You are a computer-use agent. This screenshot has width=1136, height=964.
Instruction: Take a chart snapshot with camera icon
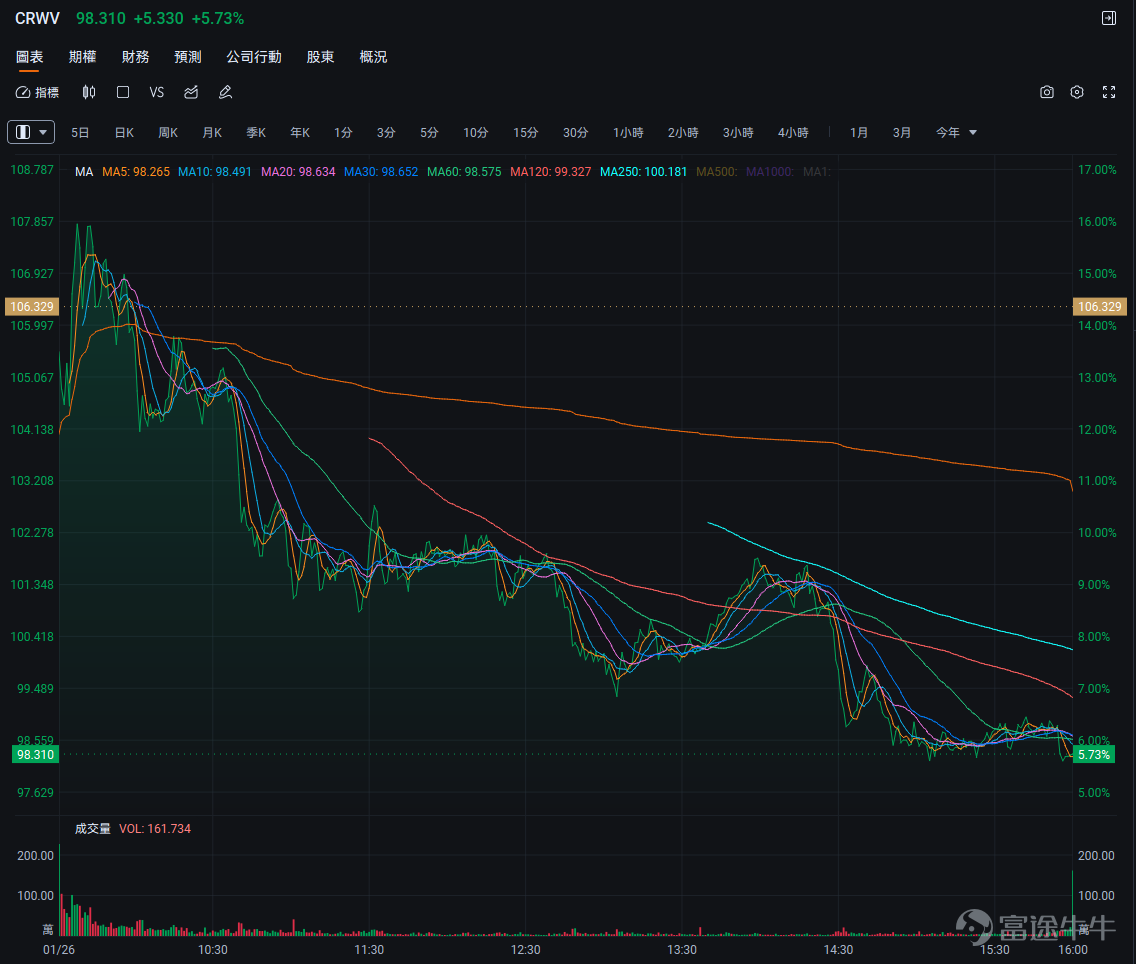[1046, 92]
